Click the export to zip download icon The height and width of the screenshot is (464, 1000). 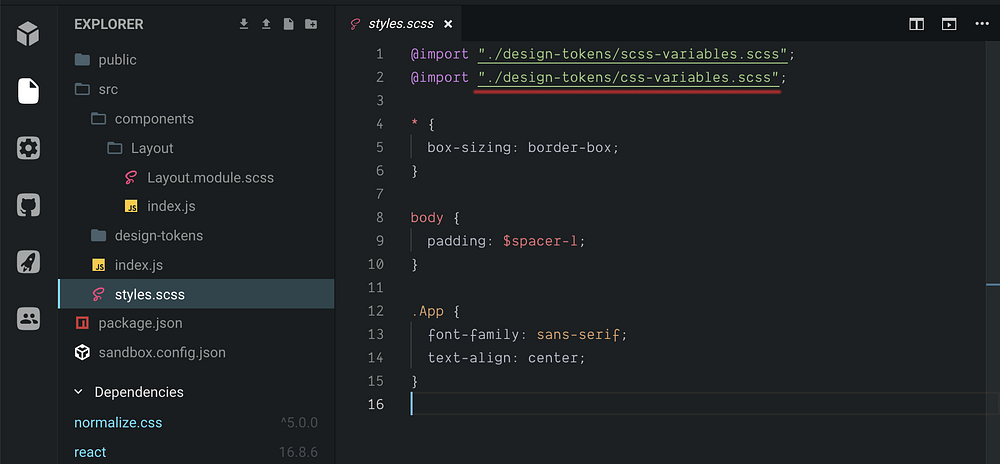click(x=244, y=24)
